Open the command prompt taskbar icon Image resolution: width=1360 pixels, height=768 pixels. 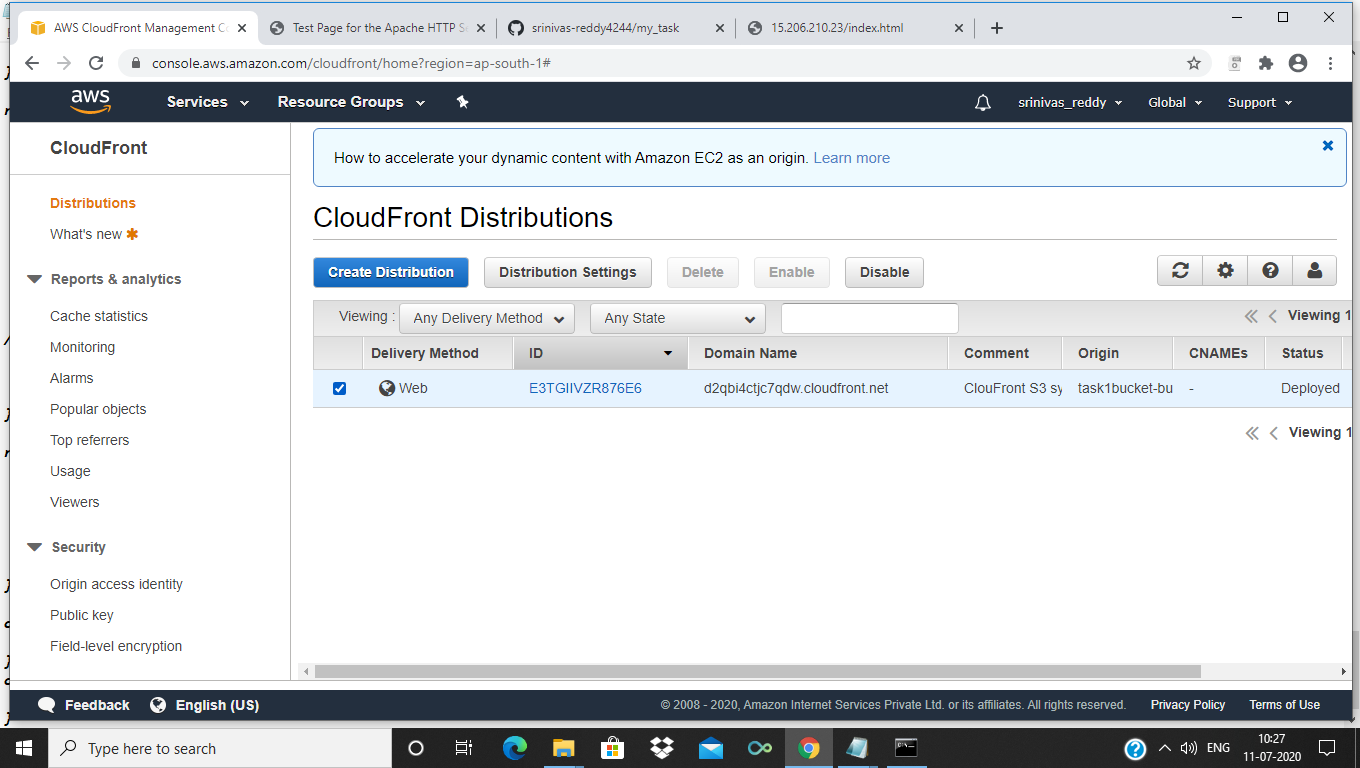coord(906,748)
